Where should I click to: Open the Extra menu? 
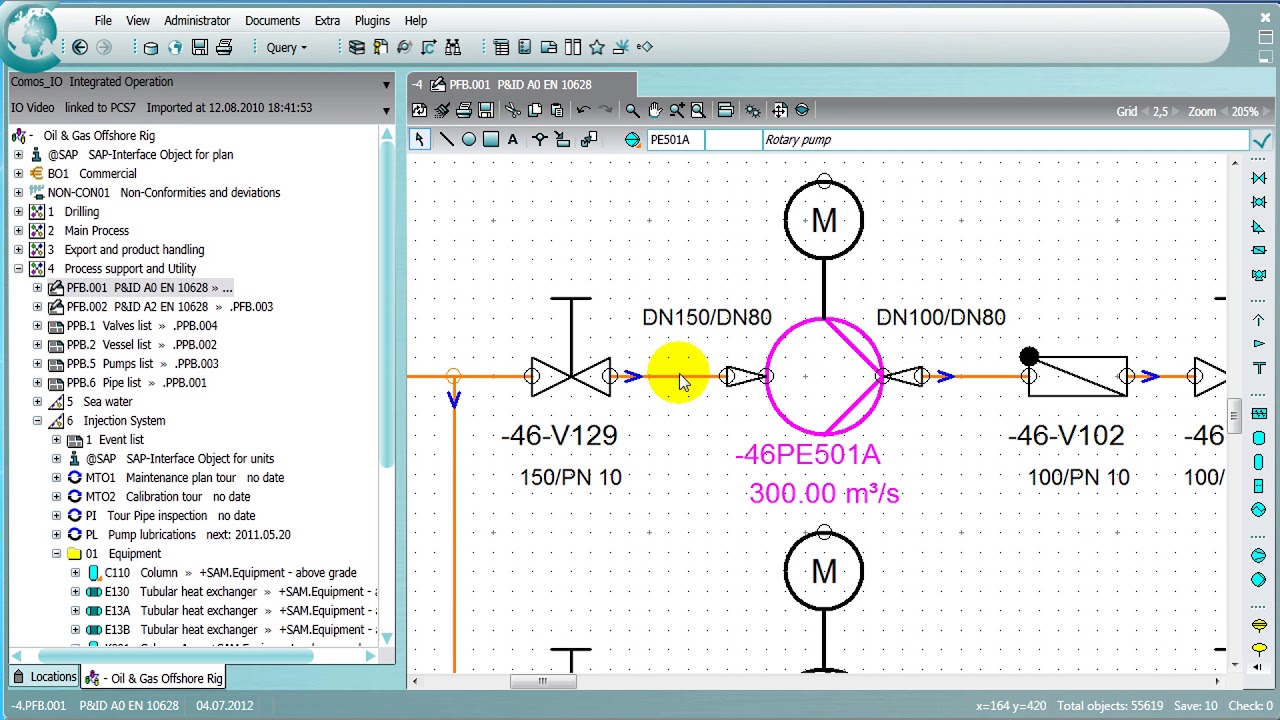click(327, 20)
